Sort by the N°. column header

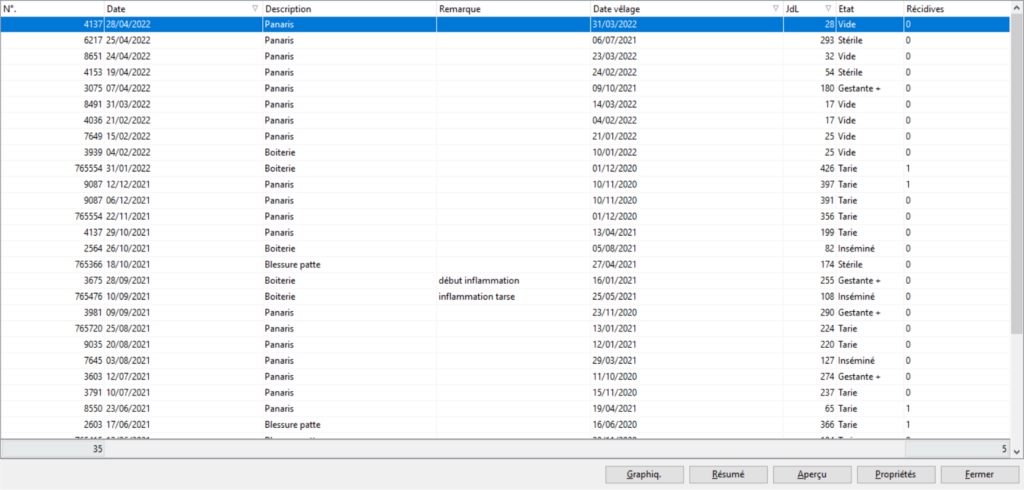[x=50, y=8]
